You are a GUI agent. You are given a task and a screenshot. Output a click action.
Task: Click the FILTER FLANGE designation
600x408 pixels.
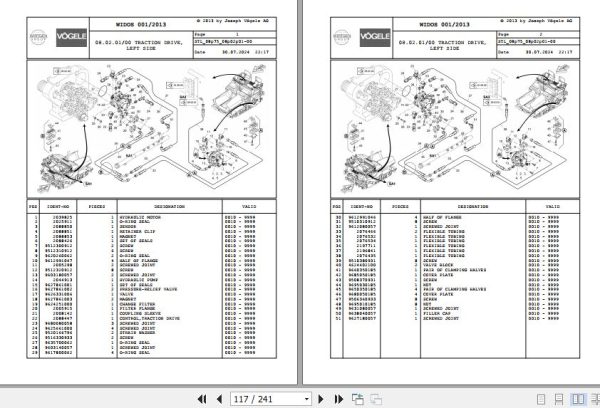click(x=137, y=308)
